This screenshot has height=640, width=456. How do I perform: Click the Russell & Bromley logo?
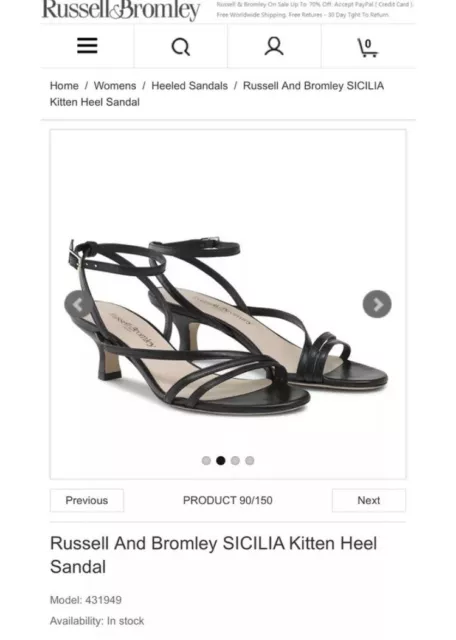pyautogui.click(x=121, y=10)
